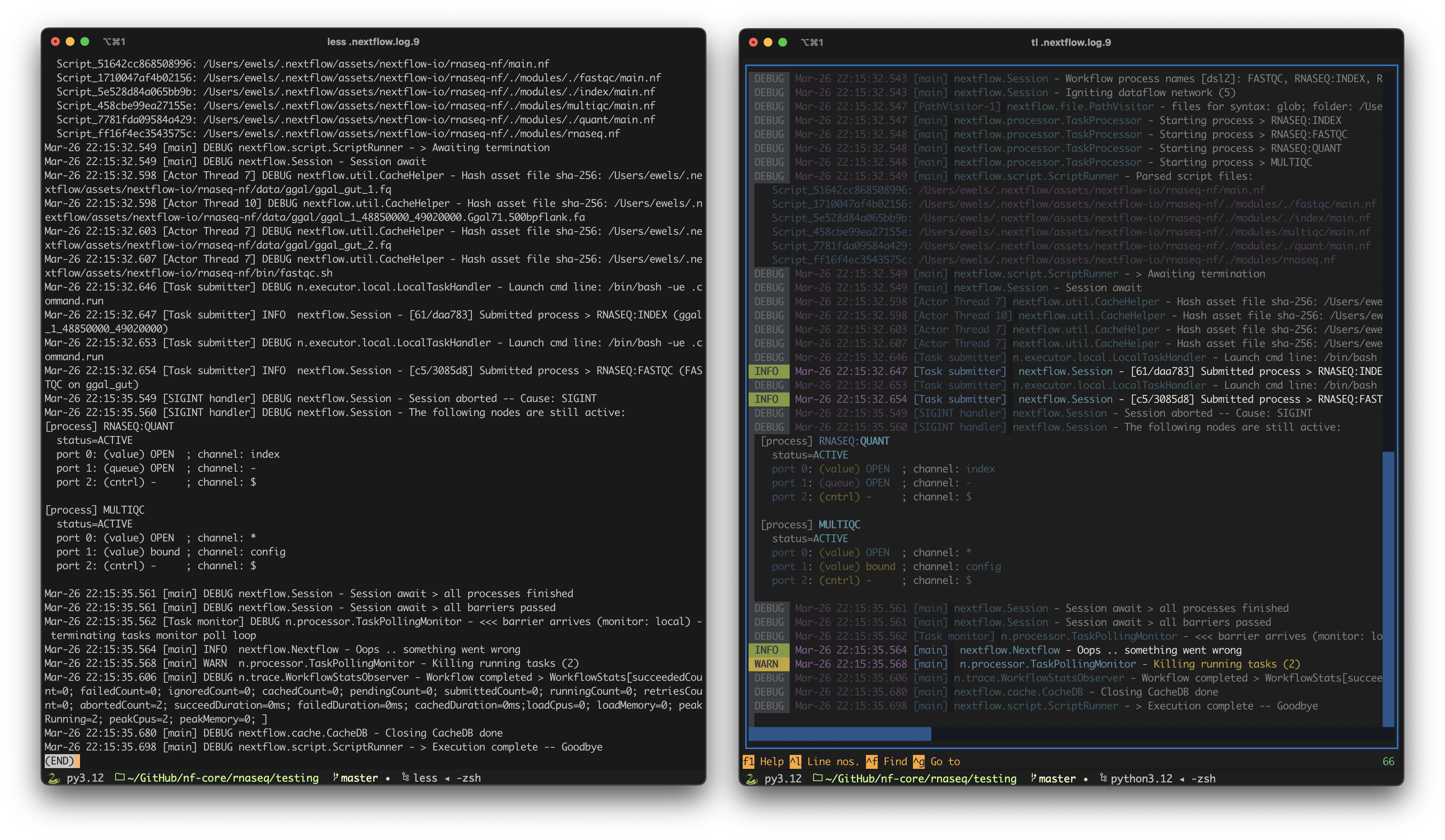Click the ^f key badge in the footer bar

click(871, 762)
